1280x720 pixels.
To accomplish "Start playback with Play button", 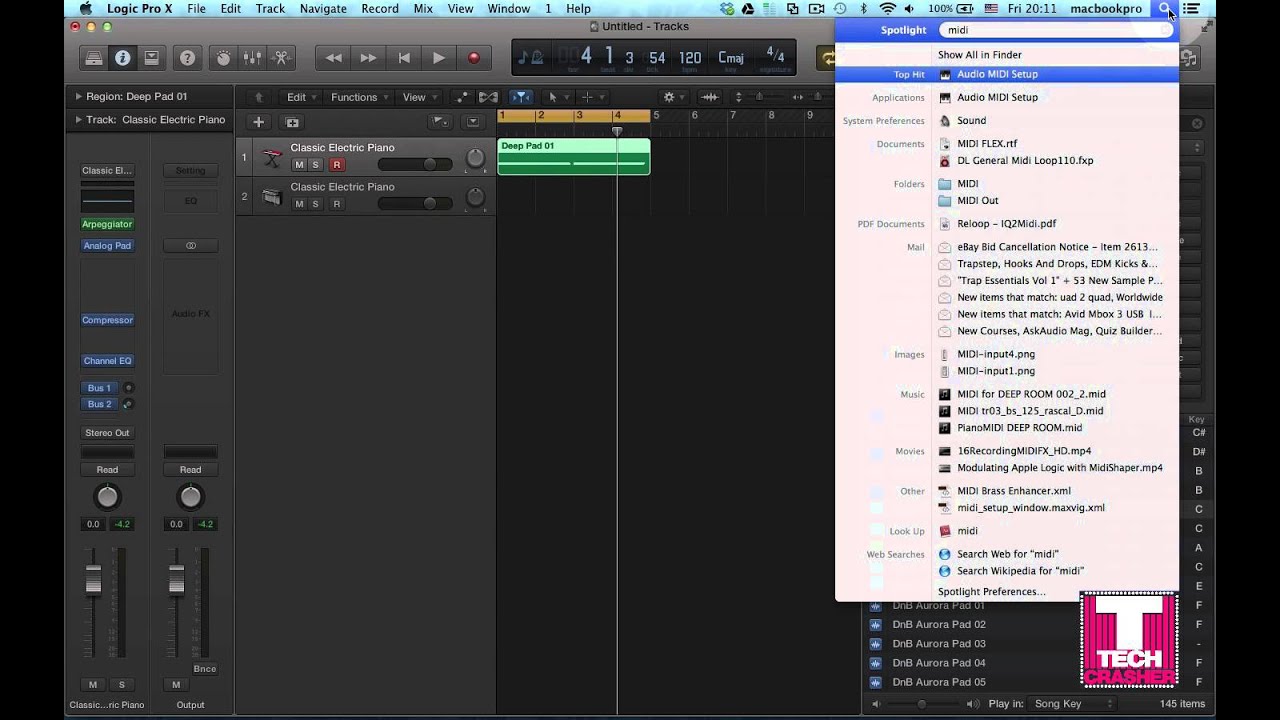I will click(438, 58).
